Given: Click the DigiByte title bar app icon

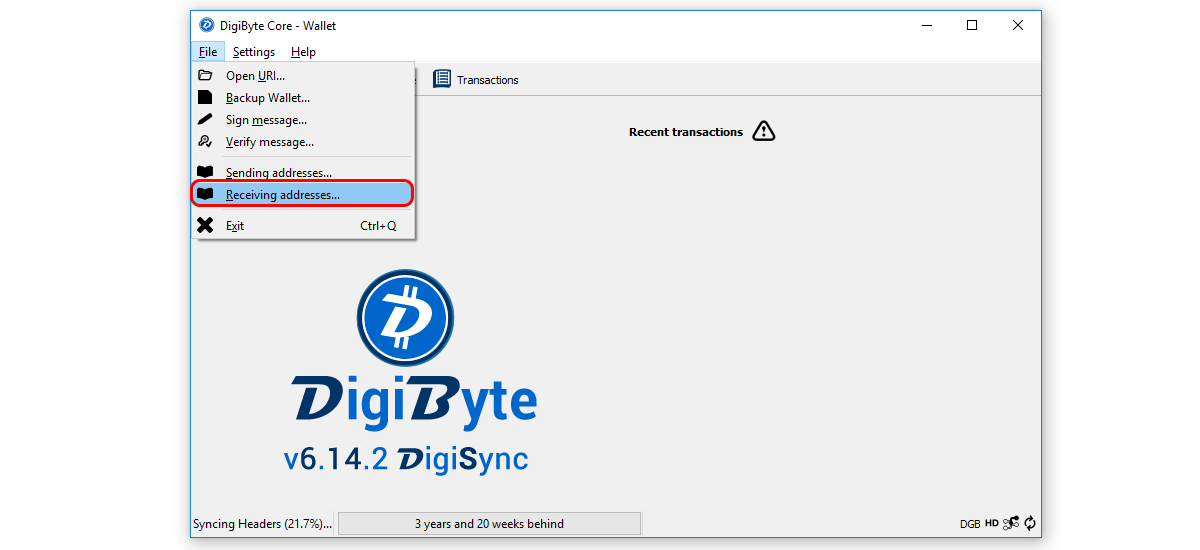Looking at the screenshot, I should [x=207, y=26].
